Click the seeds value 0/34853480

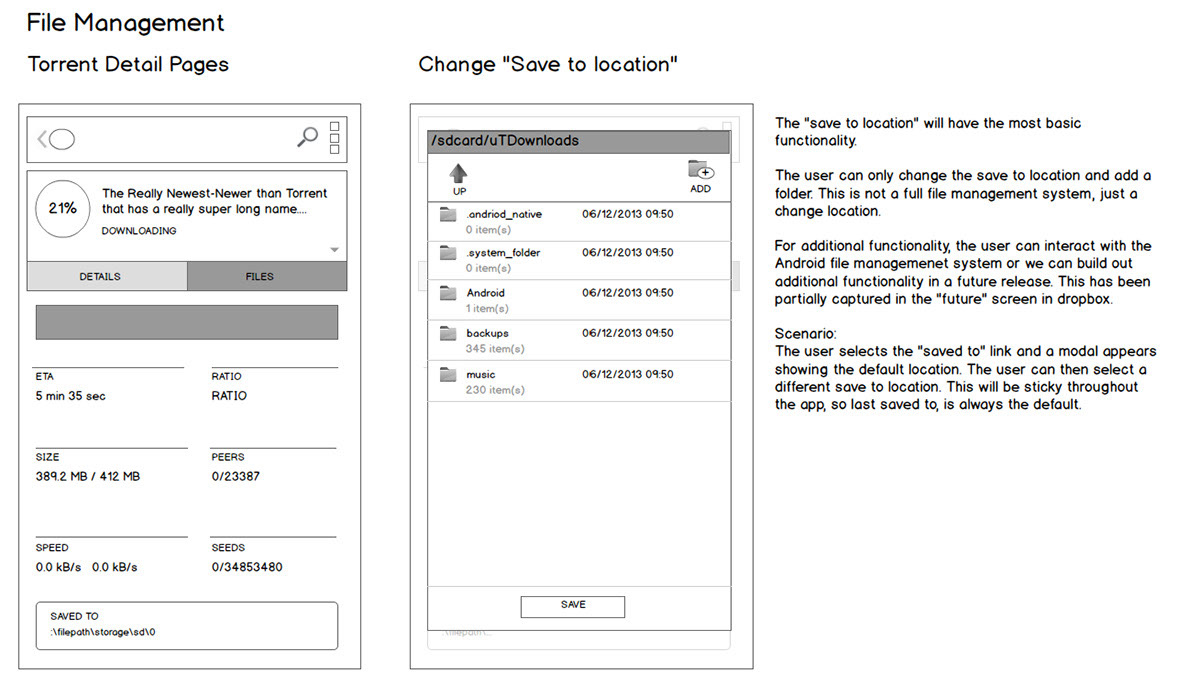coord(247,567)
